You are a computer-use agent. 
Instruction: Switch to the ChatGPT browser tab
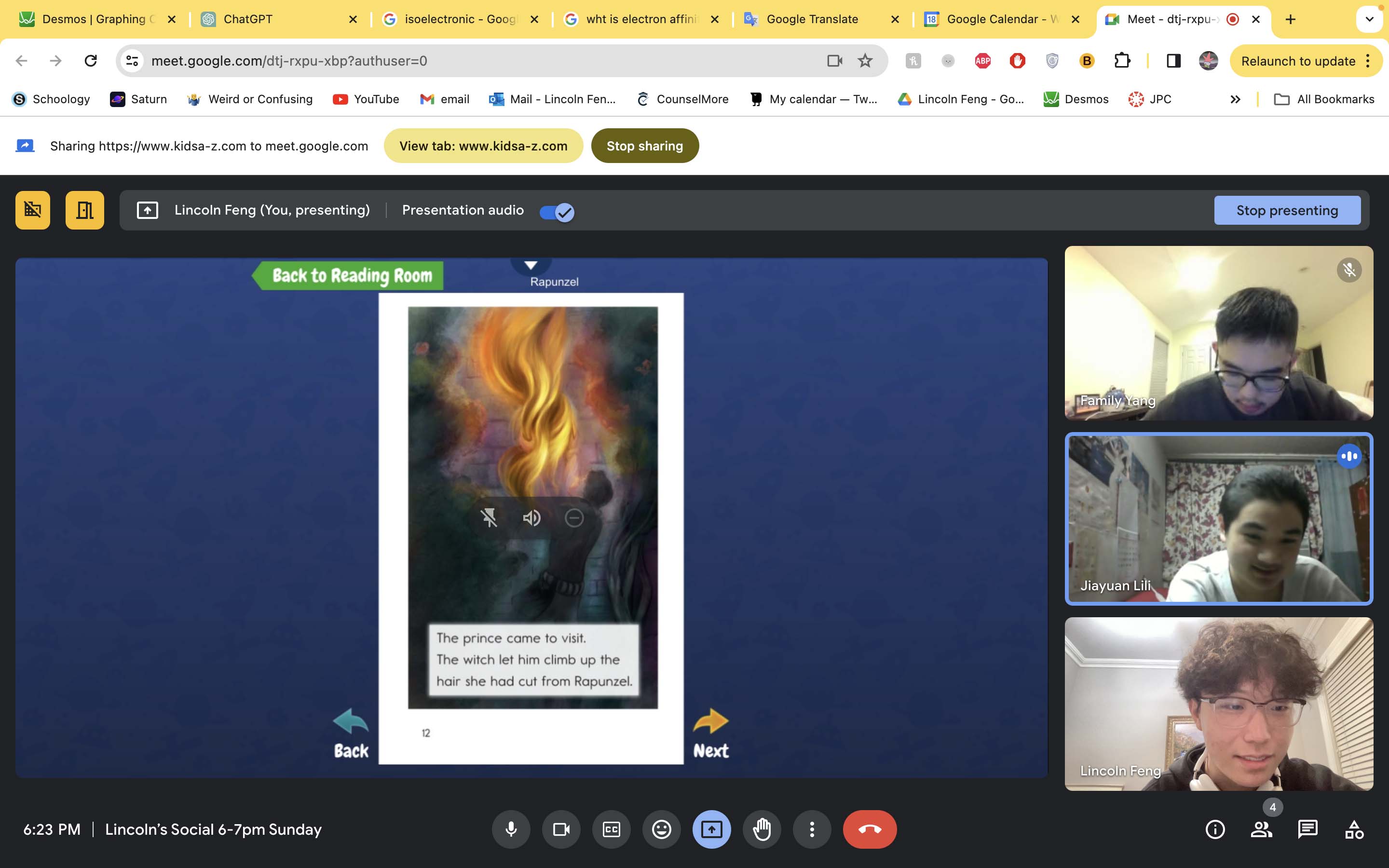(x=279, y=19)
